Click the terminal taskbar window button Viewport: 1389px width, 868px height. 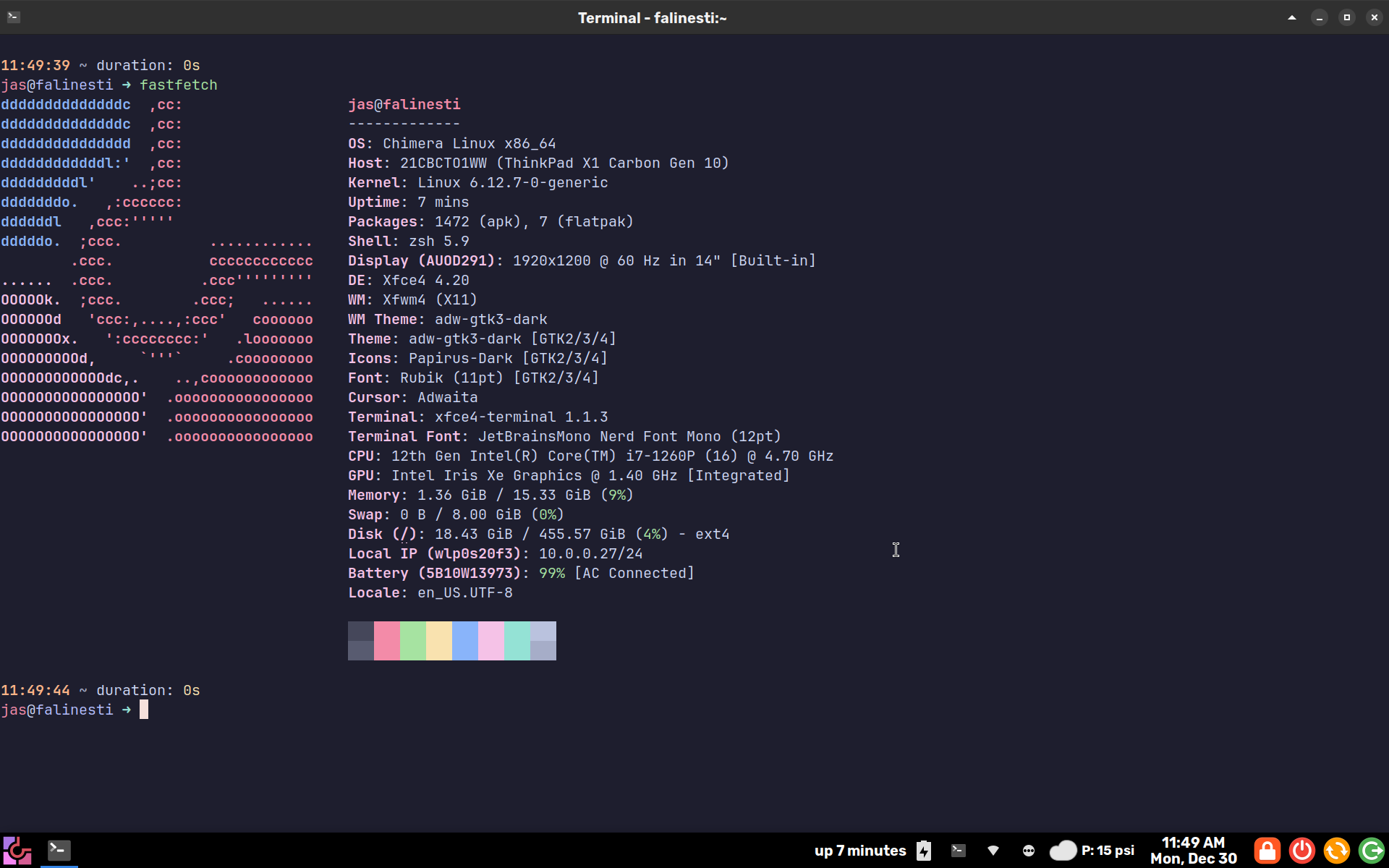click(x=59, y=850)
